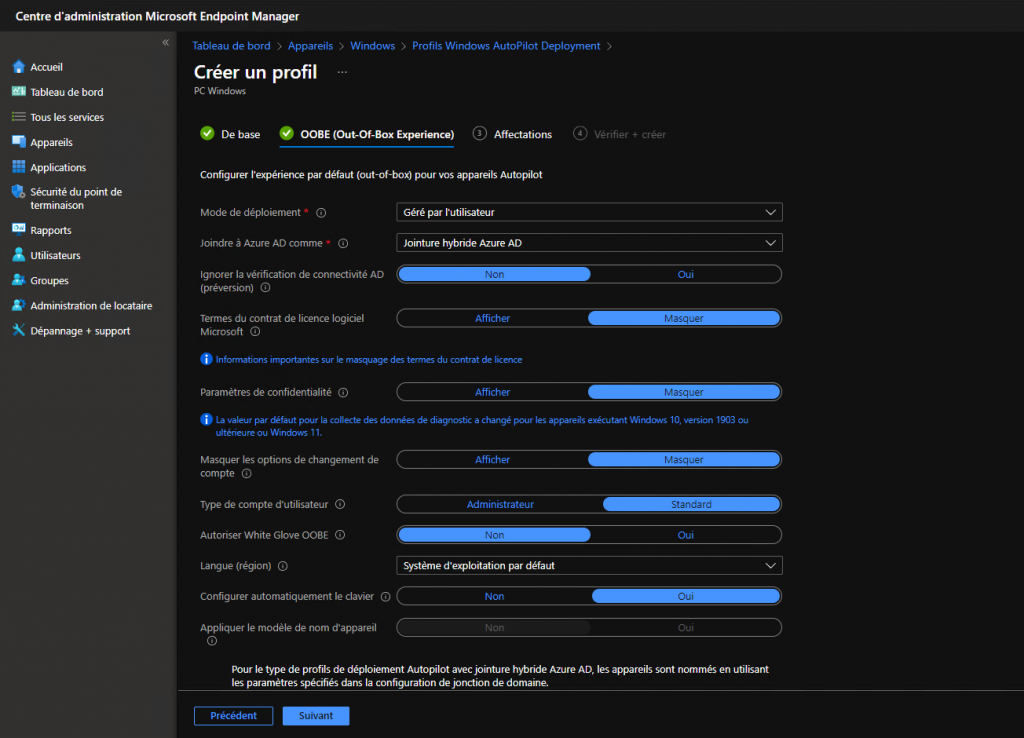Open Applications in the sidebar menu
The height and width of the screenshot is (738, 1024).
tap(57, 168)
